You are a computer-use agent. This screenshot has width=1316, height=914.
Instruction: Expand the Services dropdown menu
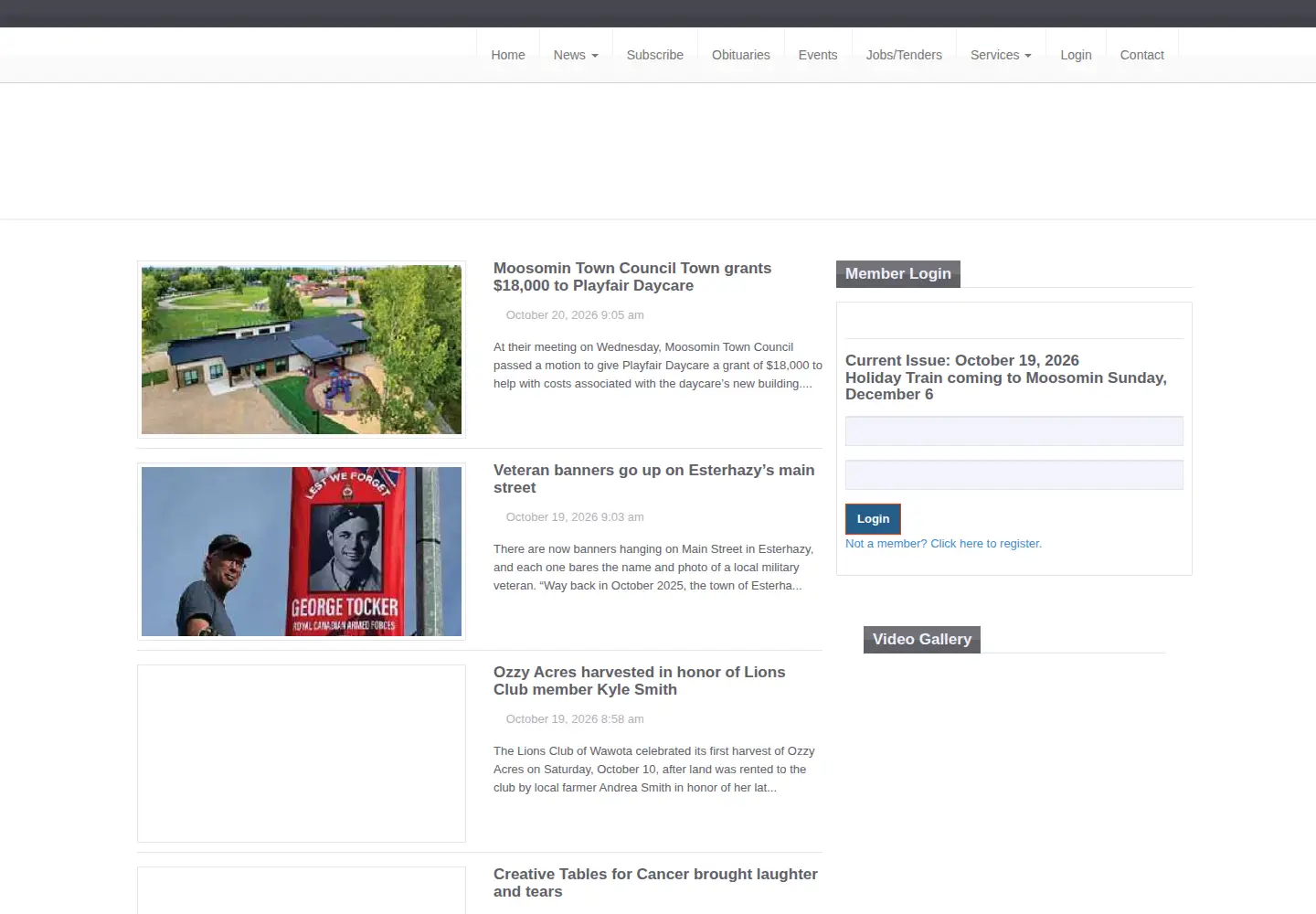[x=1001, y=55]
